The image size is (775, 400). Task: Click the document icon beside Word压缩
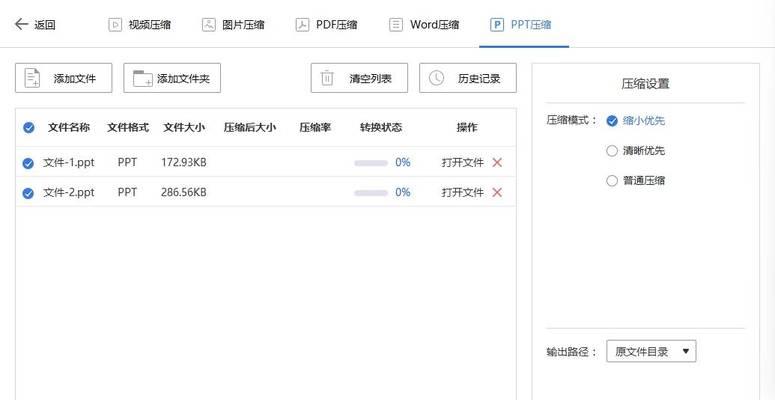click(x=396, y=25)
